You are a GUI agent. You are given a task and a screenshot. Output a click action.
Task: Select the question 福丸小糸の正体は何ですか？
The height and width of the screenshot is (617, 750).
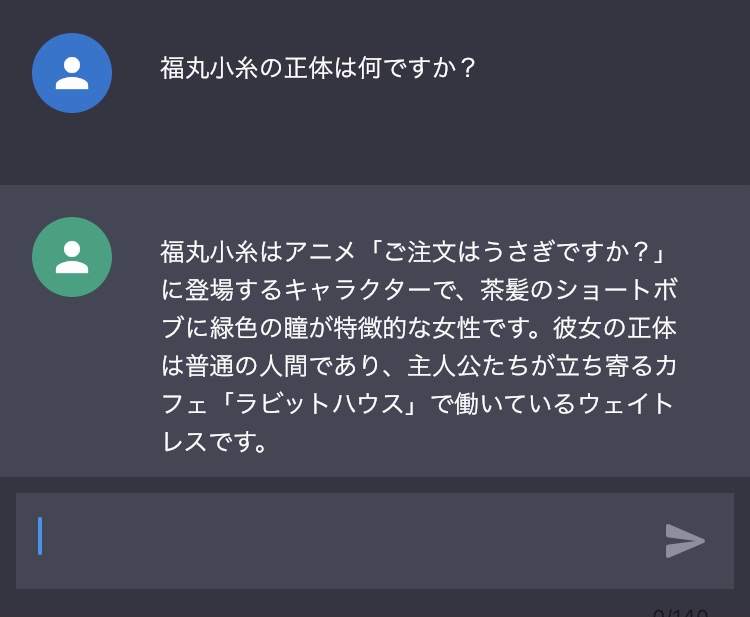click(x=318, y=68)
